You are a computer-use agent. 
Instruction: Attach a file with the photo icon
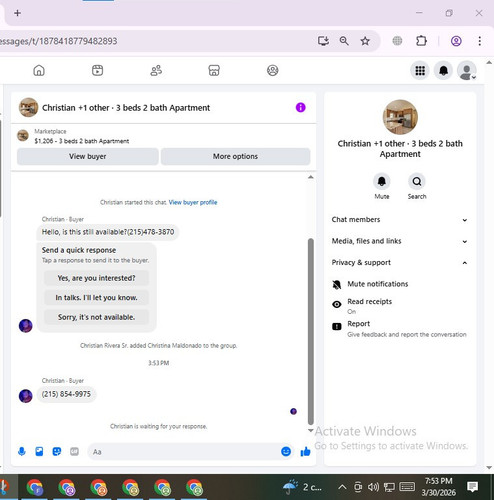(39, 452)
